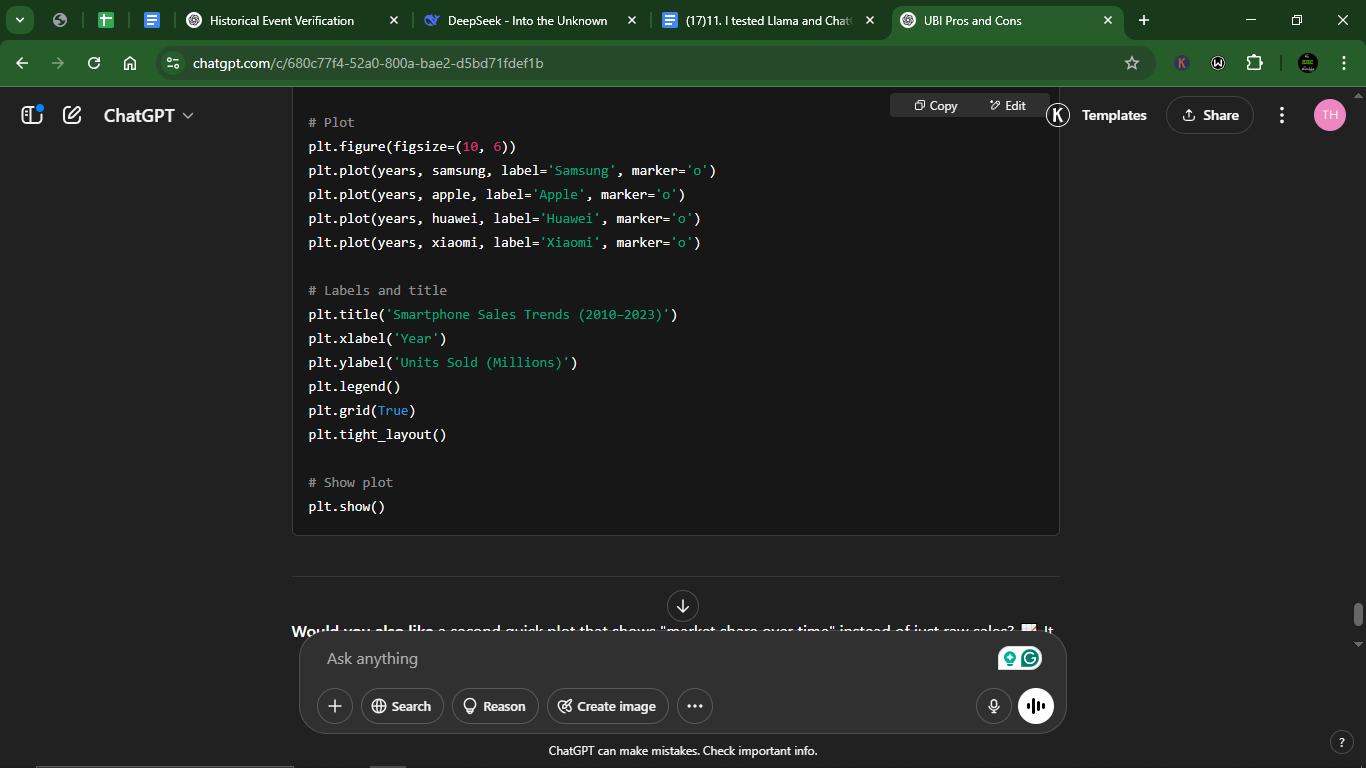Open the Google Docs pinned tab

(152, 20)
